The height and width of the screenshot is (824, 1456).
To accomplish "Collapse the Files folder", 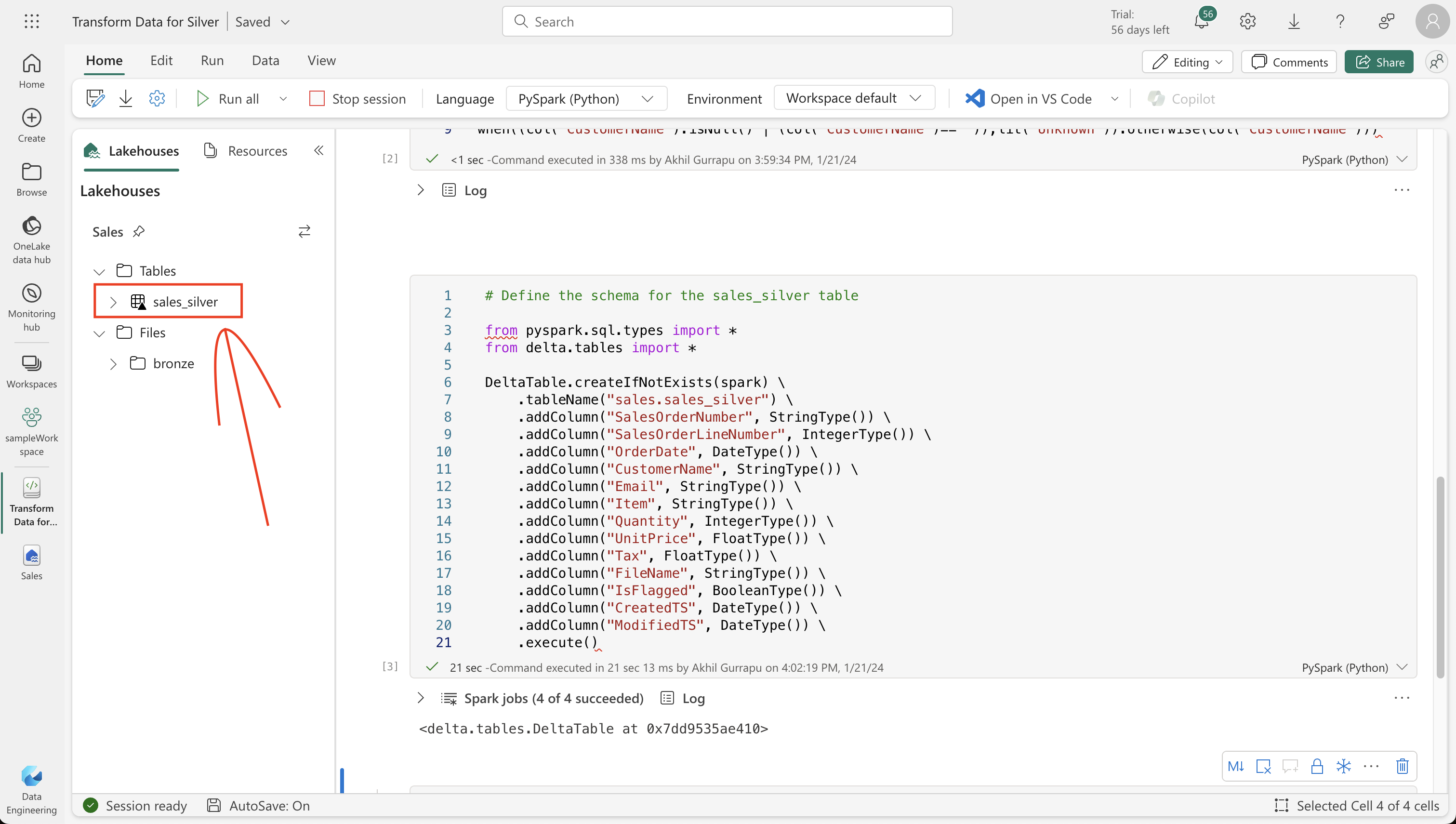I will click(100, 333).
